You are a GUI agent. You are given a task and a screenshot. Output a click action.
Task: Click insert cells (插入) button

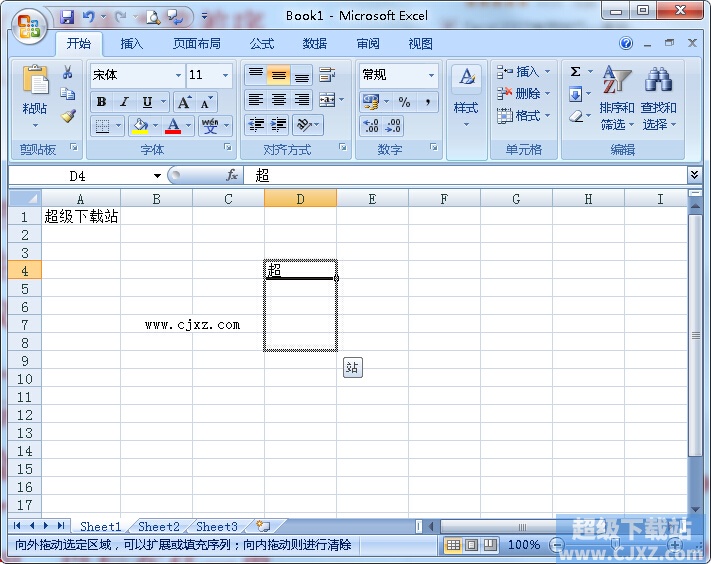524,72
